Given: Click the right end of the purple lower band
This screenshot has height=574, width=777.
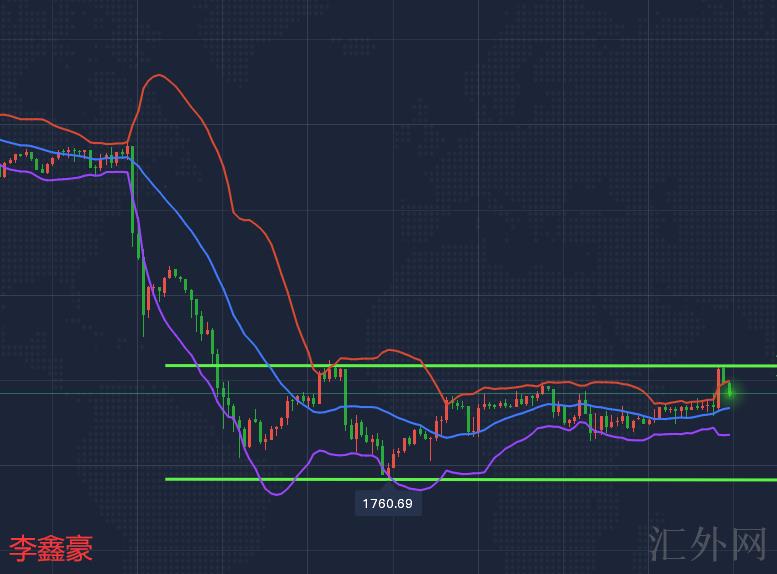Looking at the screenshot, I should pos(728,434).
